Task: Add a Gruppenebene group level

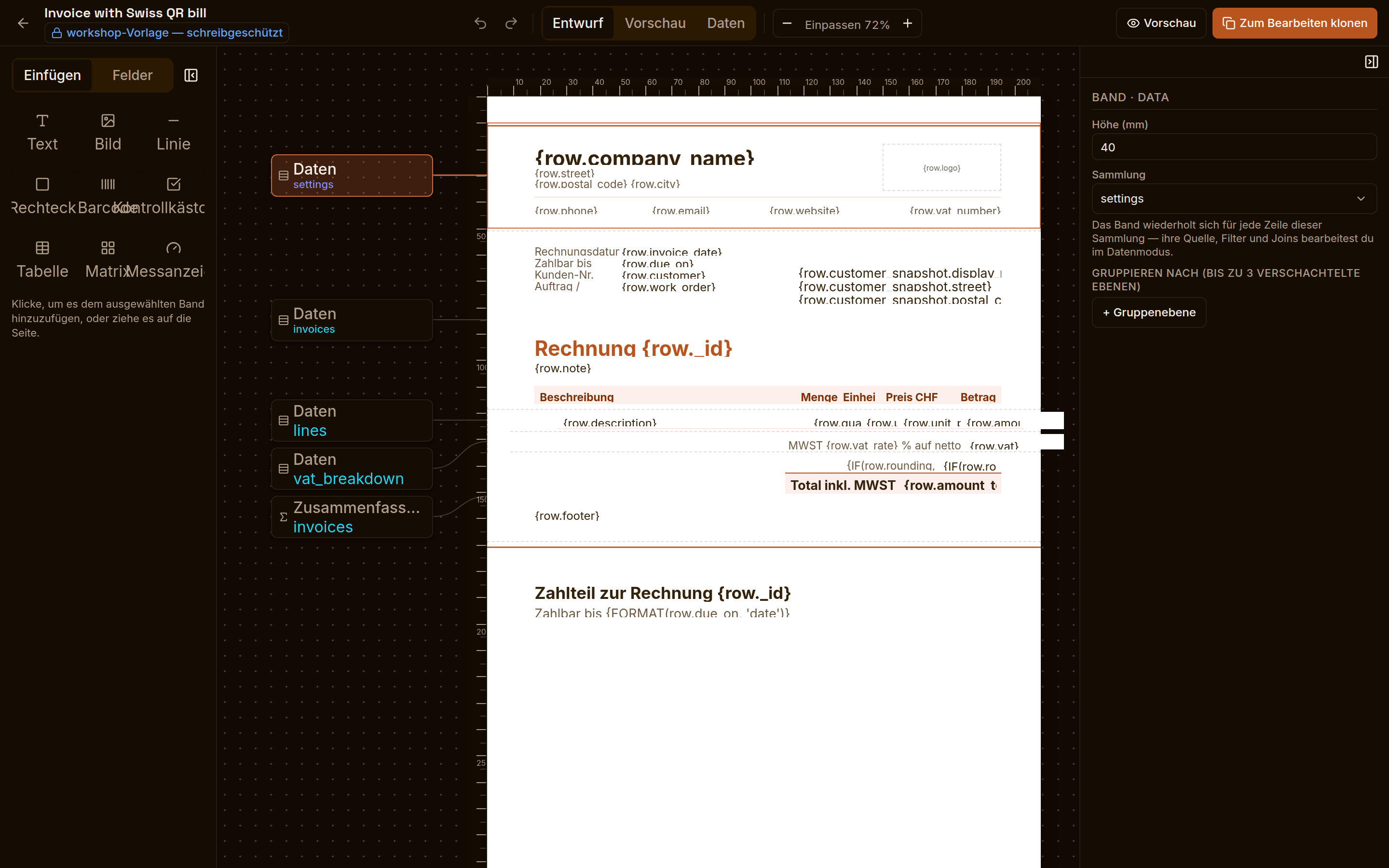Action: coord(1148,312)
